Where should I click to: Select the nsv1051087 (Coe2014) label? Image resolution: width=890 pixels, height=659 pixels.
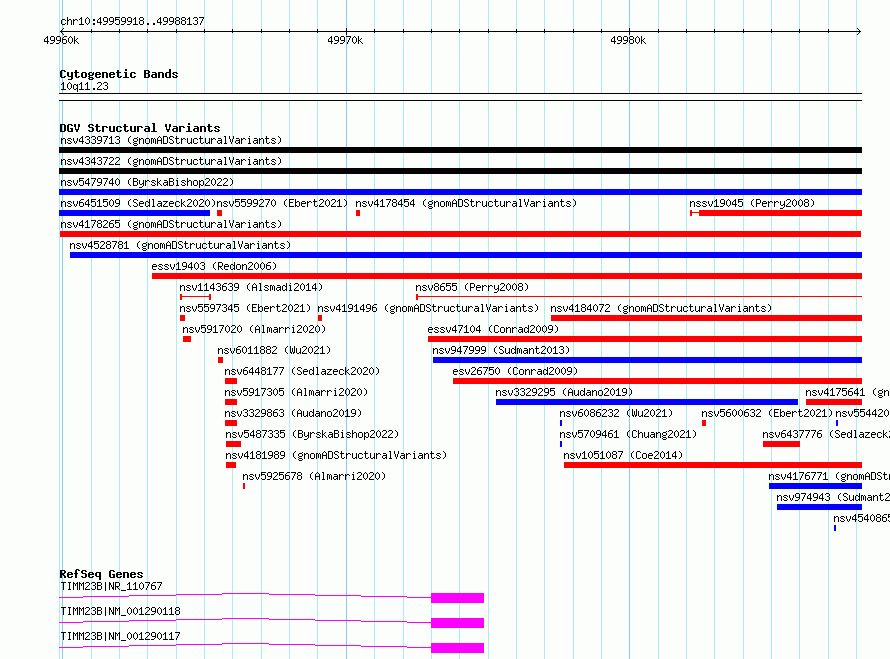(x=623, y=455)
